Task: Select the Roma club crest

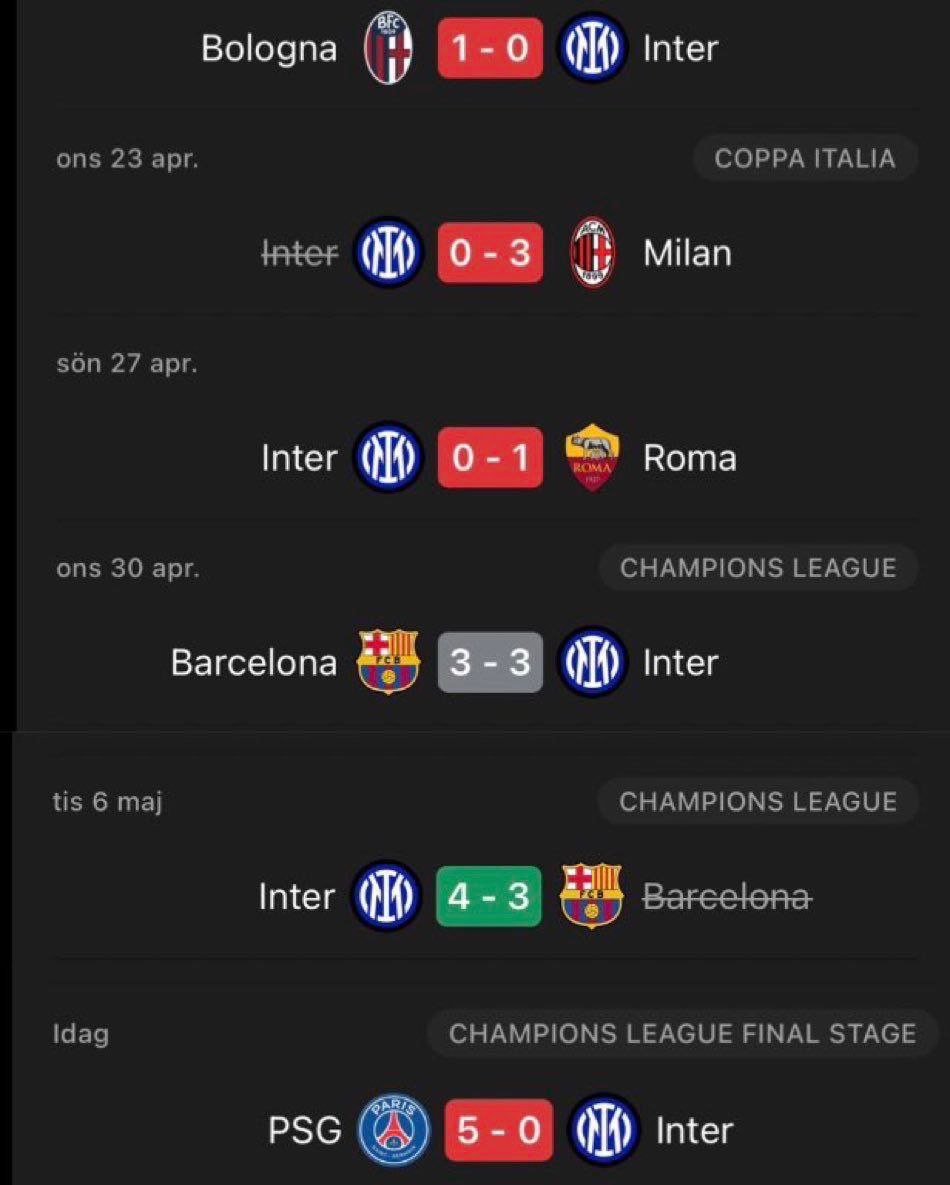Action: pyautogui.click(x=592, y=458)
